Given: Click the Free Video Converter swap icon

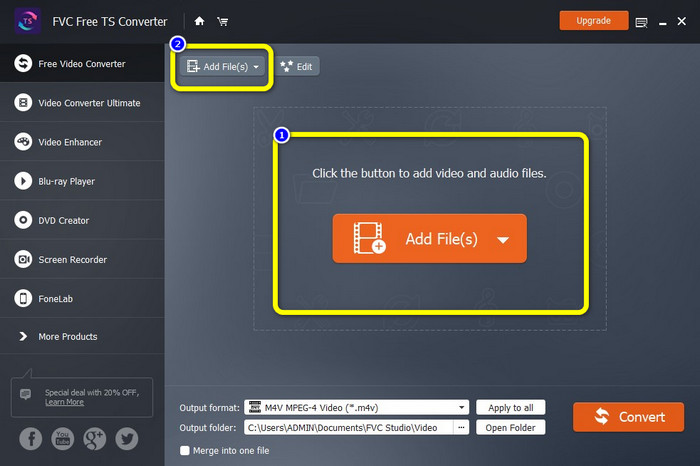Looking at the screenshot, I should click(x=23, y=63).
